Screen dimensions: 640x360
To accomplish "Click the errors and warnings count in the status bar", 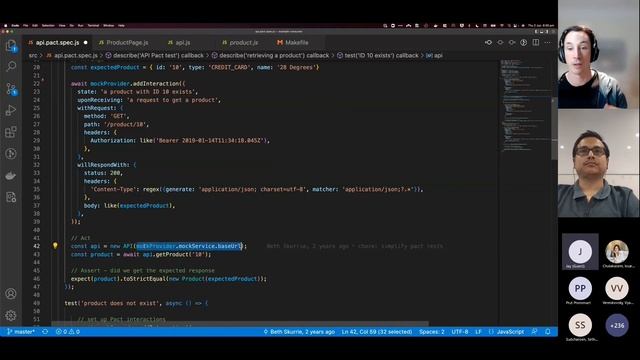I will [x=68, y=332].
